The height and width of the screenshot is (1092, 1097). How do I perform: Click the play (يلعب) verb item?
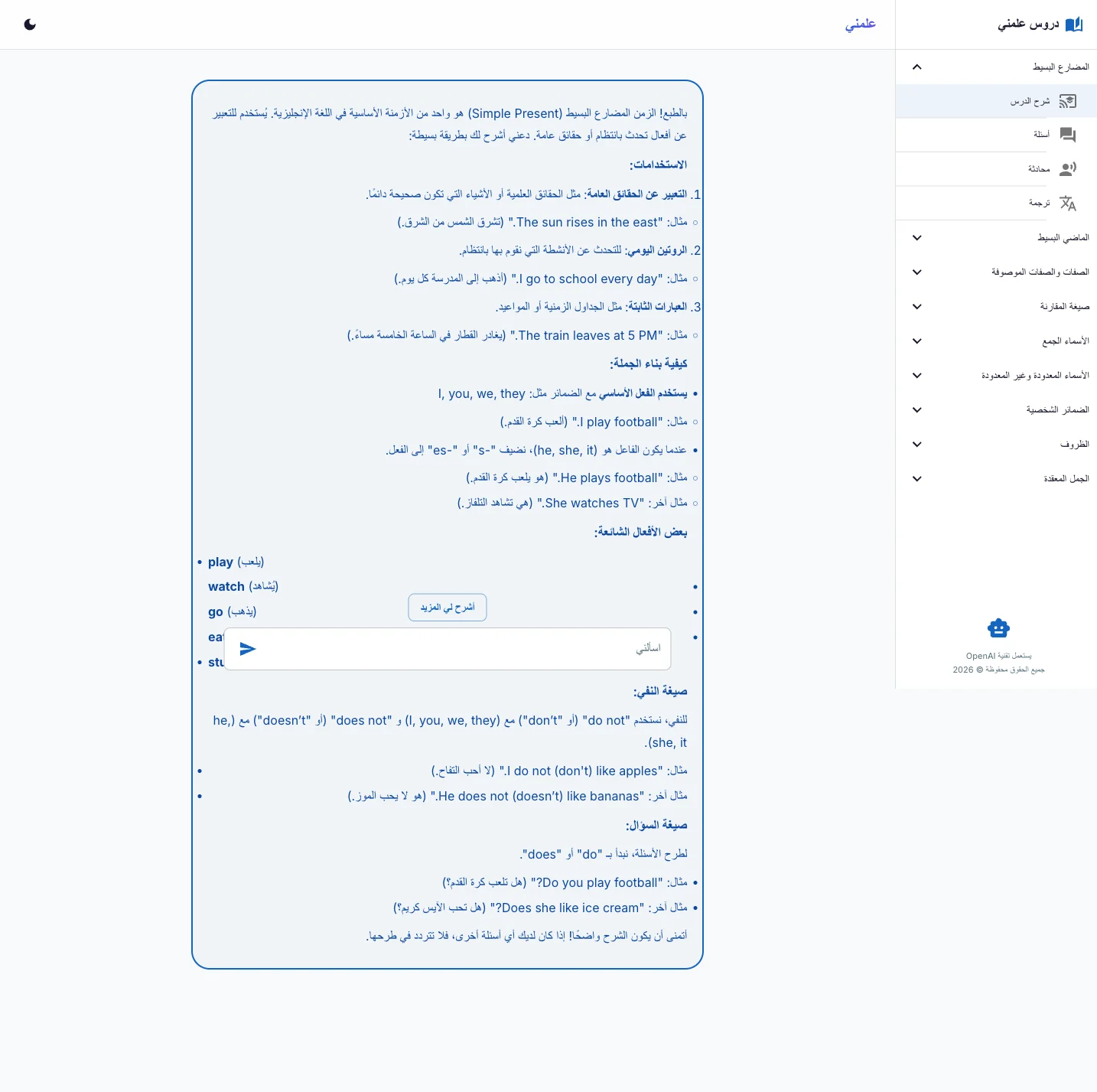236,562
